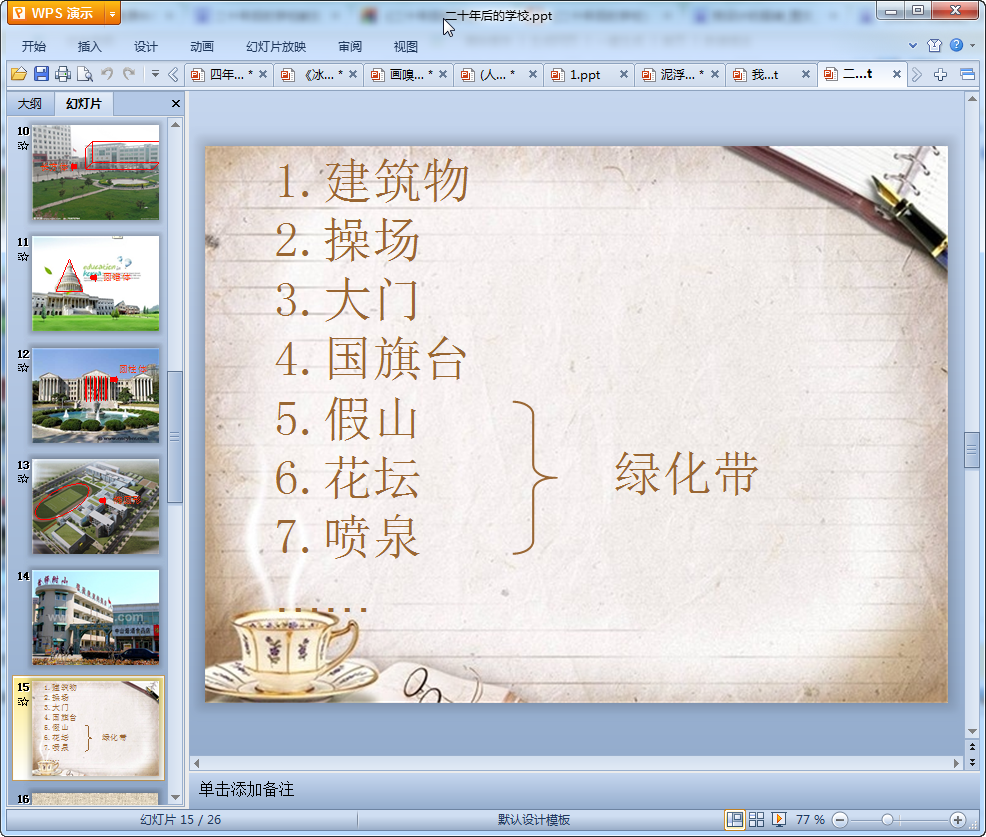Open Print Preview from the toolbar

pos(85,74)
